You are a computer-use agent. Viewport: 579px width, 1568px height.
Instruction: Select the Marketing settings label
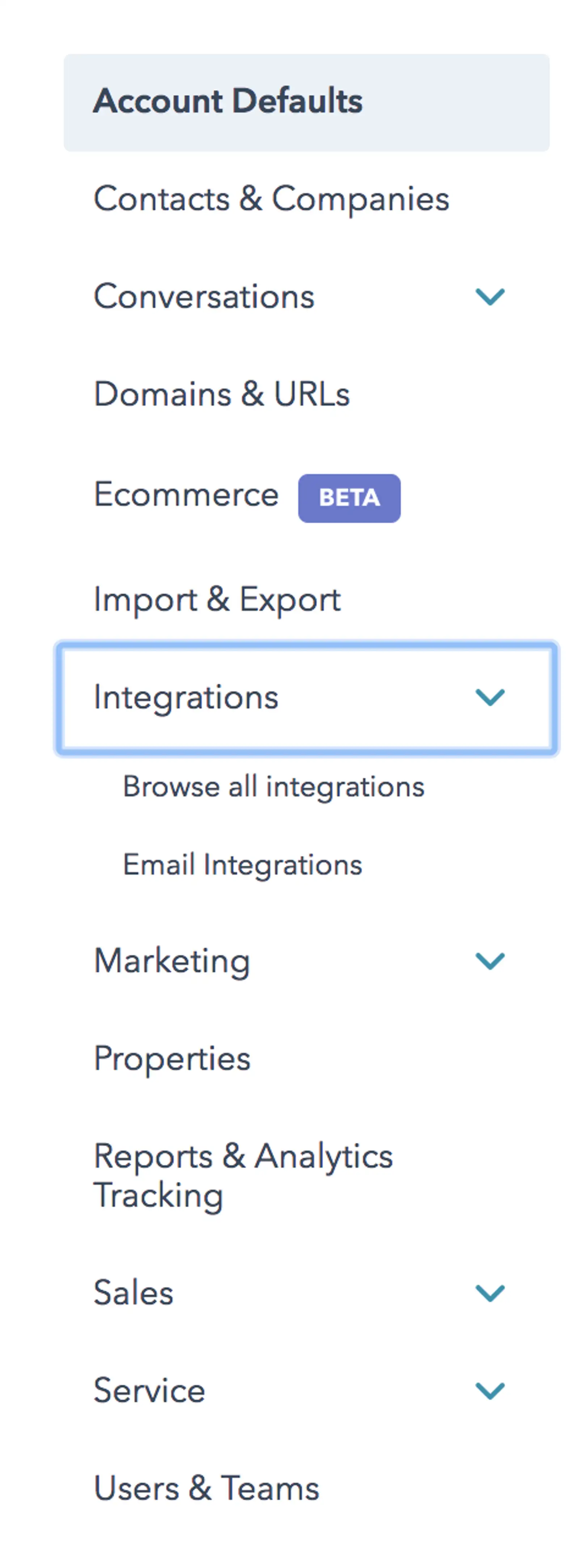click(x=172, y=962)
